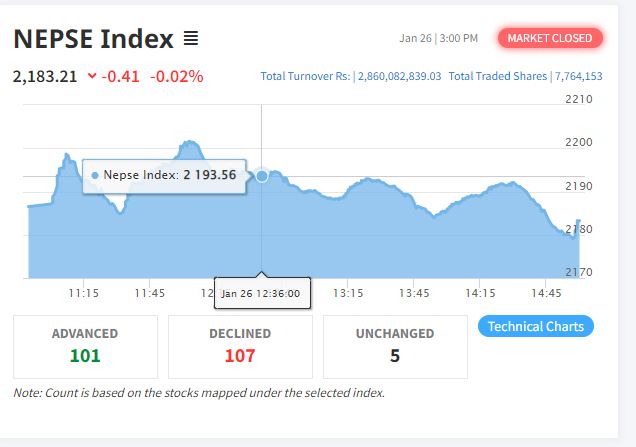Click the blue dot in Nepse Index tooltip
636x447 pixels.
pos(95,175)
